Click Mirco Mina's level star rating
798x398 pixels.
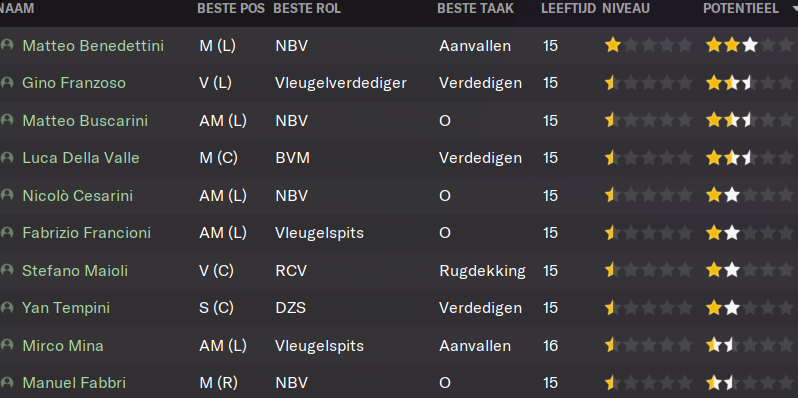[x=649, y=346]
